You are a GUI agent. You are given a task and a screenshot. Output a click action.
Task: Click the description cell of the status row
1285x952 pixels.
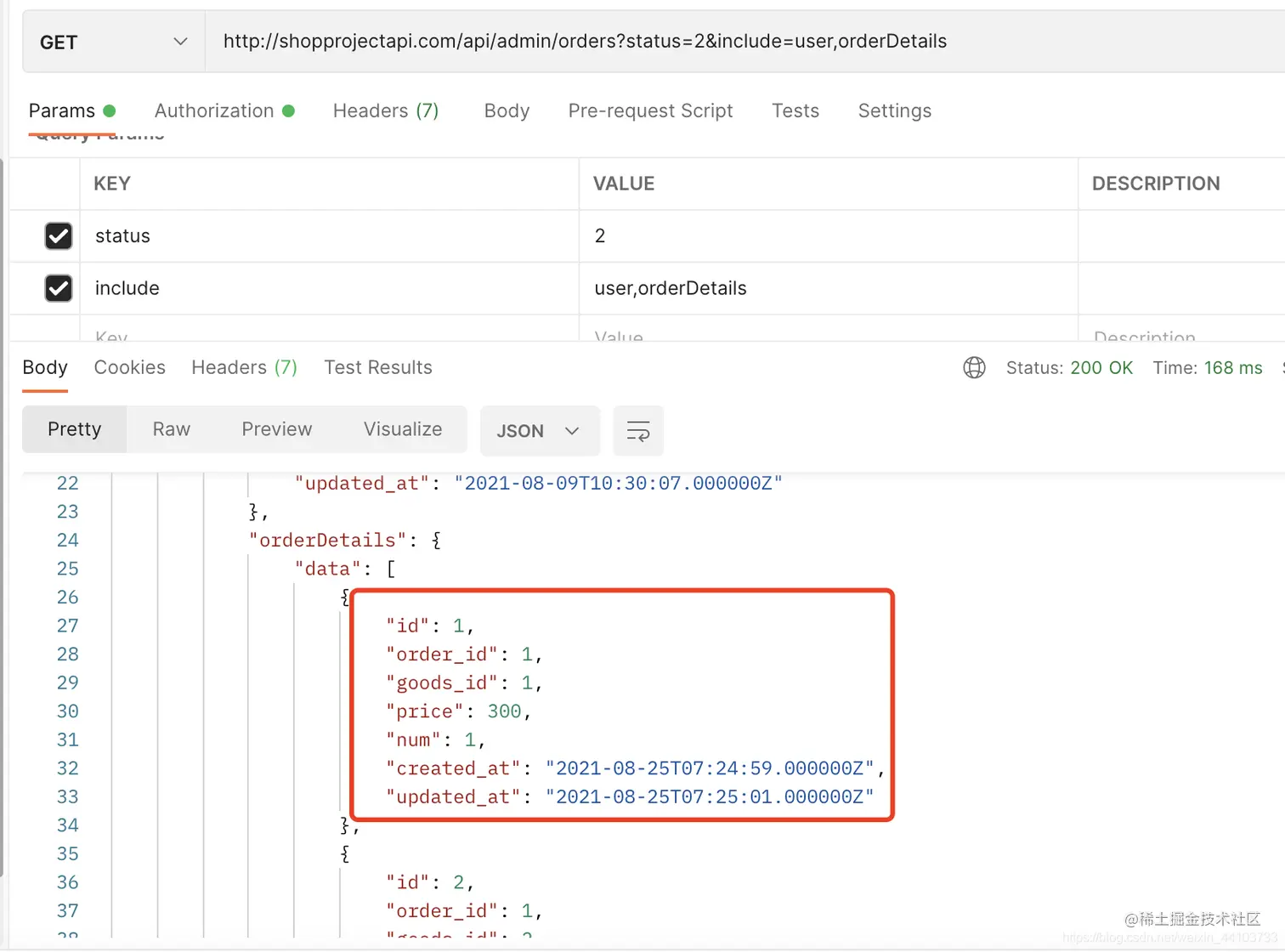click(1181, 236)
